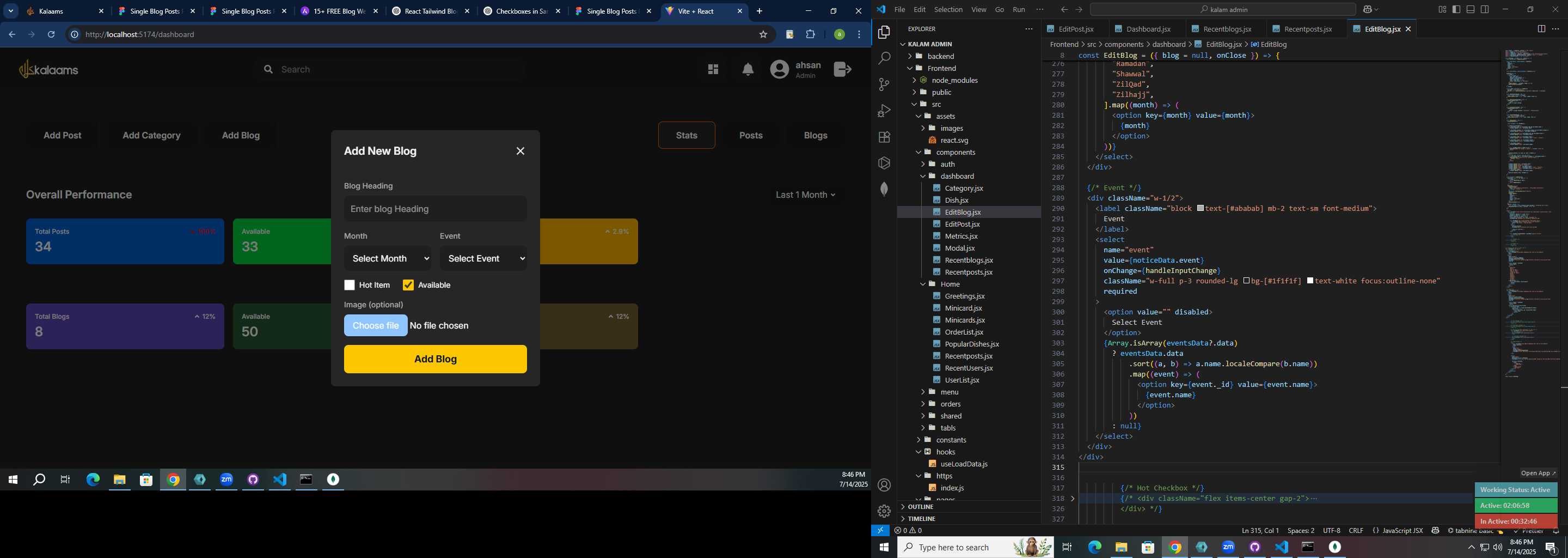Click Add Post button on dashboard
This screenshot has height=558, width=1568.
pos(63,135)
